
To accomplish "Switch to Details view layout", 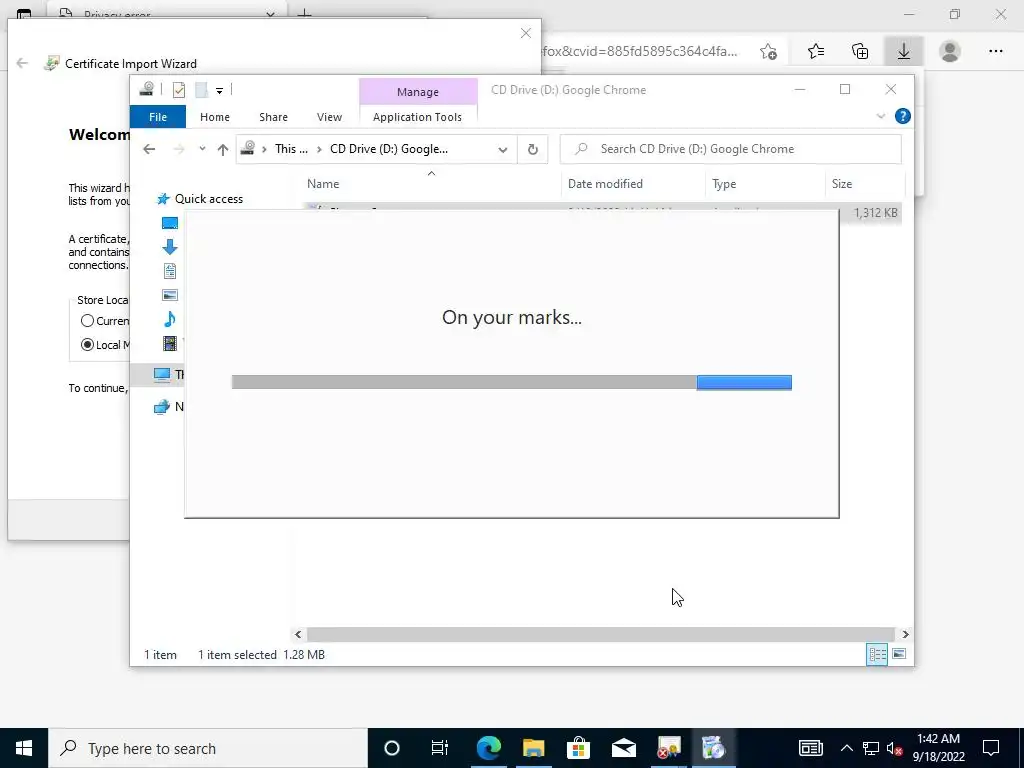I will 877,654.
